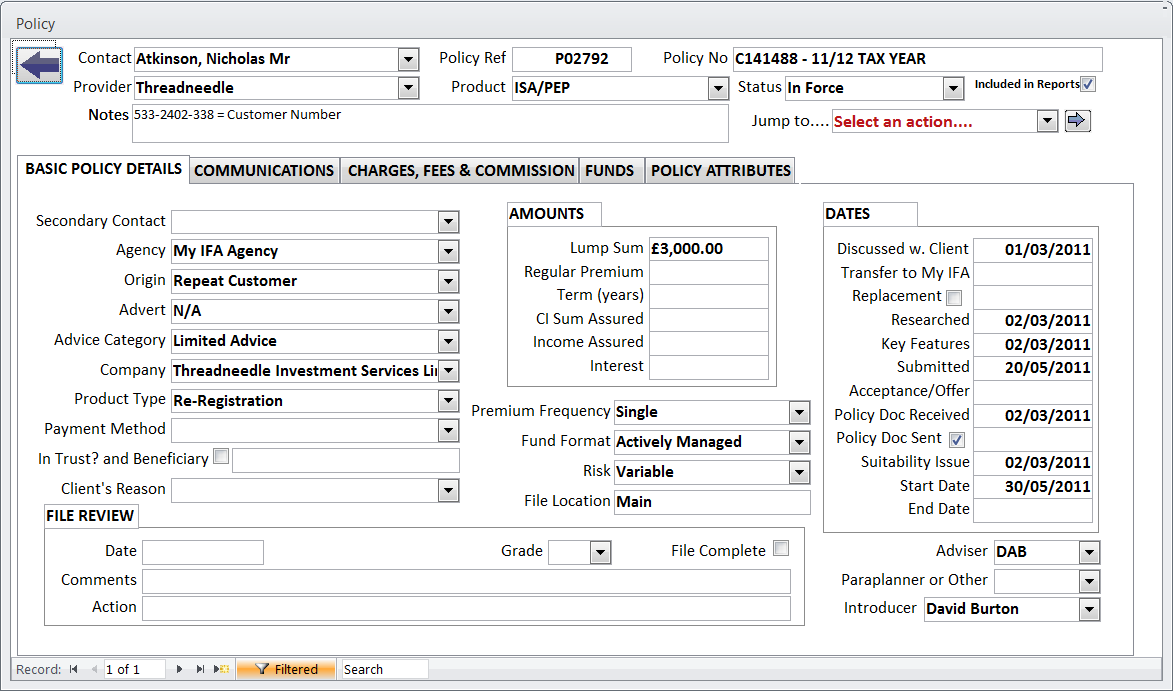Go to first record in navigator

click(x=74, y=669)
